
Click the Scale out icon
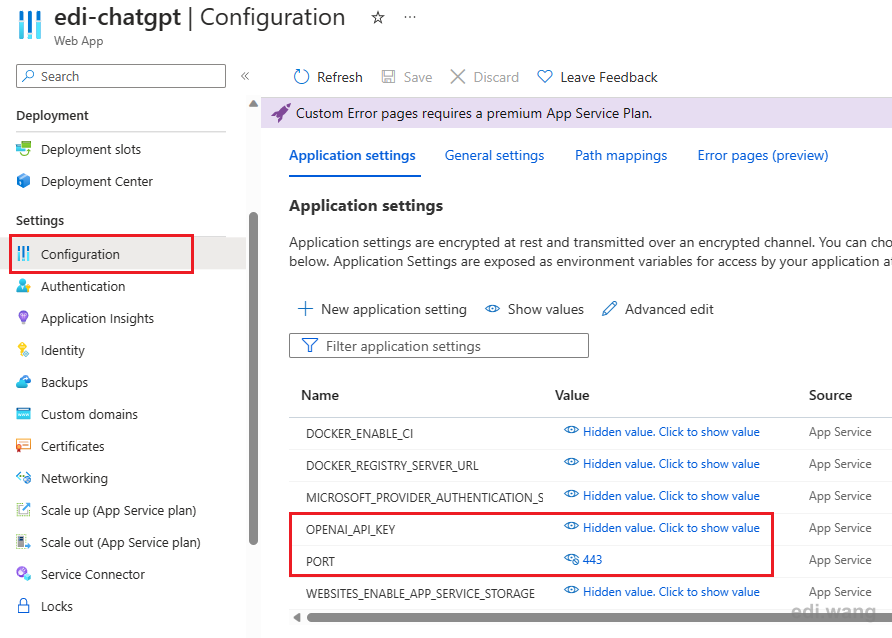[23, 541]
